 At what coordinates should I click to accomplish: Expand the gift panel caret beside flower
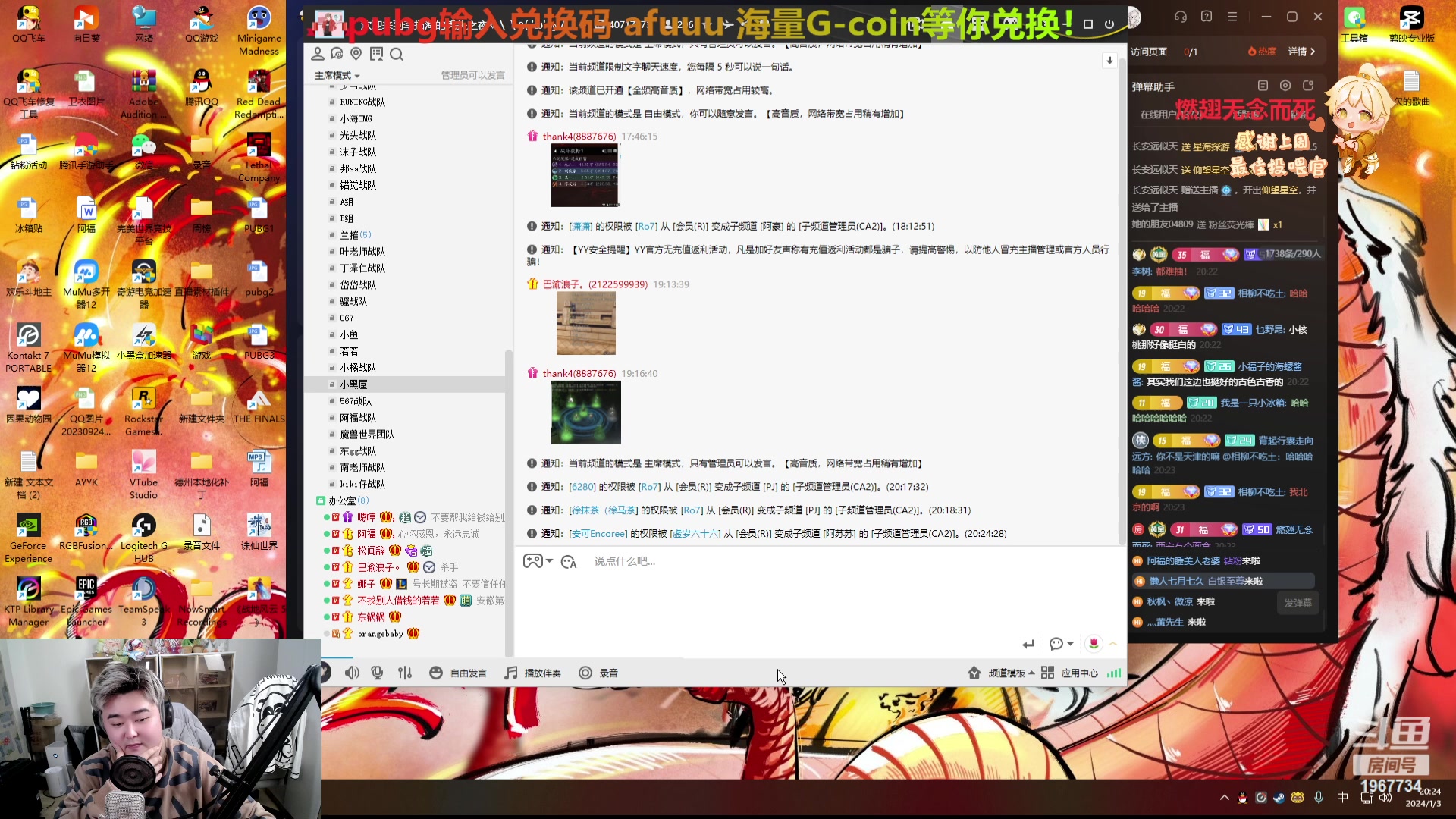pos(1113,644)
